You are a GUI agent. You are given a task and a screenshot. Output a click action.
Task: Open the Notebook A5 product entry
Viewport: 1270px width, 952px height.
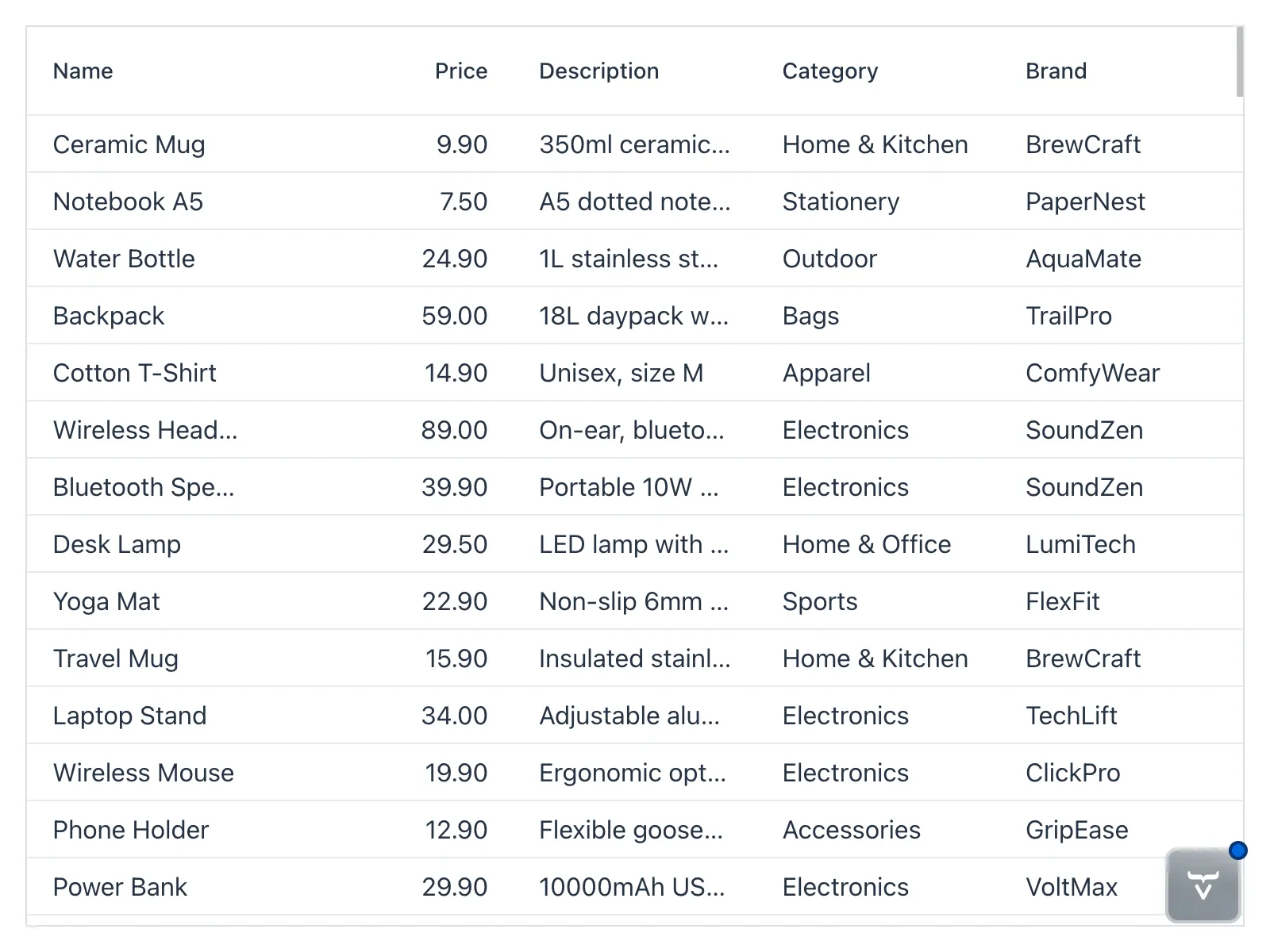coord(128,202)
